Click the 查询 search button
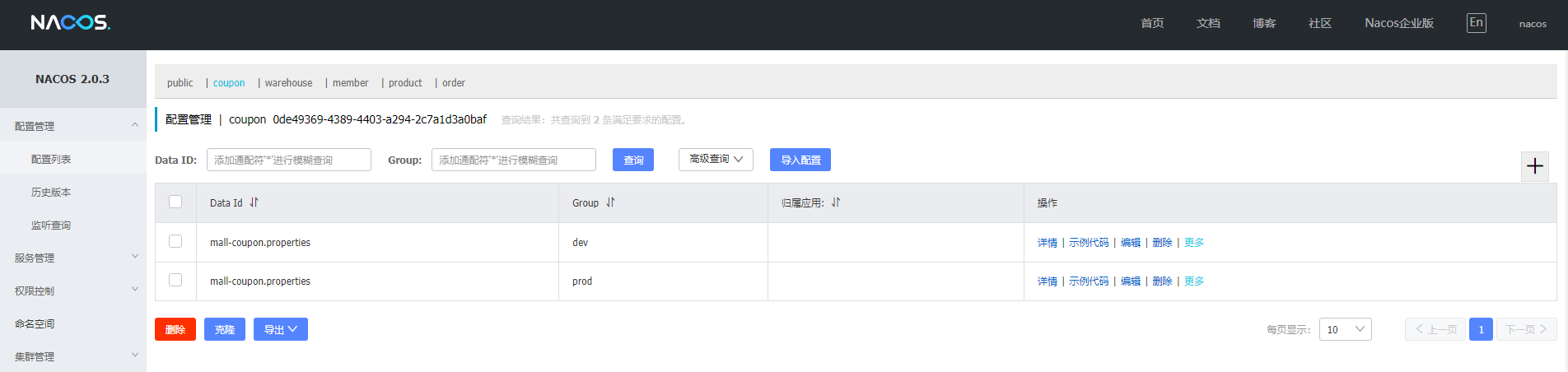The image size is (1568, 372). coord(633,160)
